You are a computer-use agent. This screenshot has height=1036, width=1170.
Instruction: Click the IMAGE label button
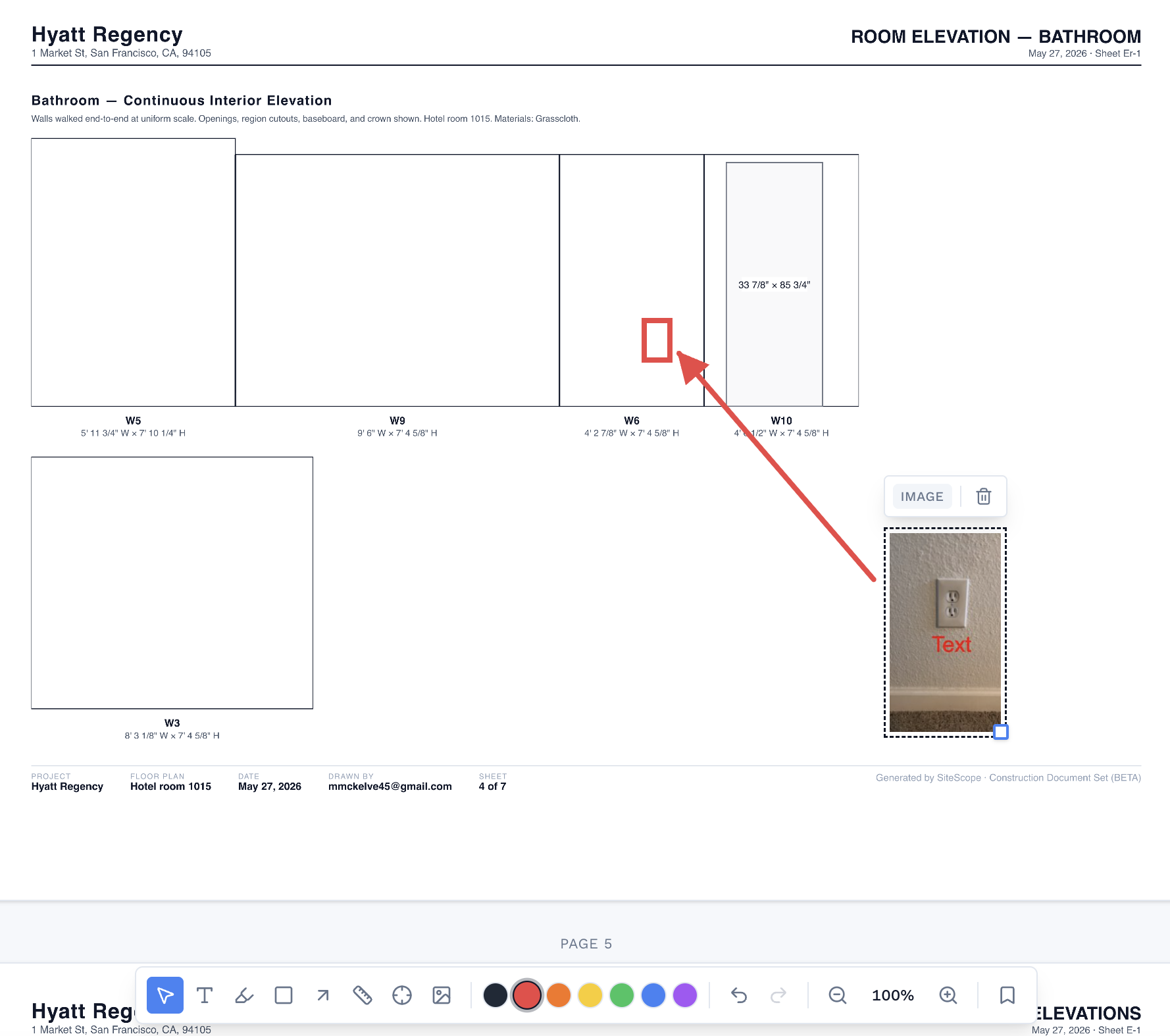(922, 496)
